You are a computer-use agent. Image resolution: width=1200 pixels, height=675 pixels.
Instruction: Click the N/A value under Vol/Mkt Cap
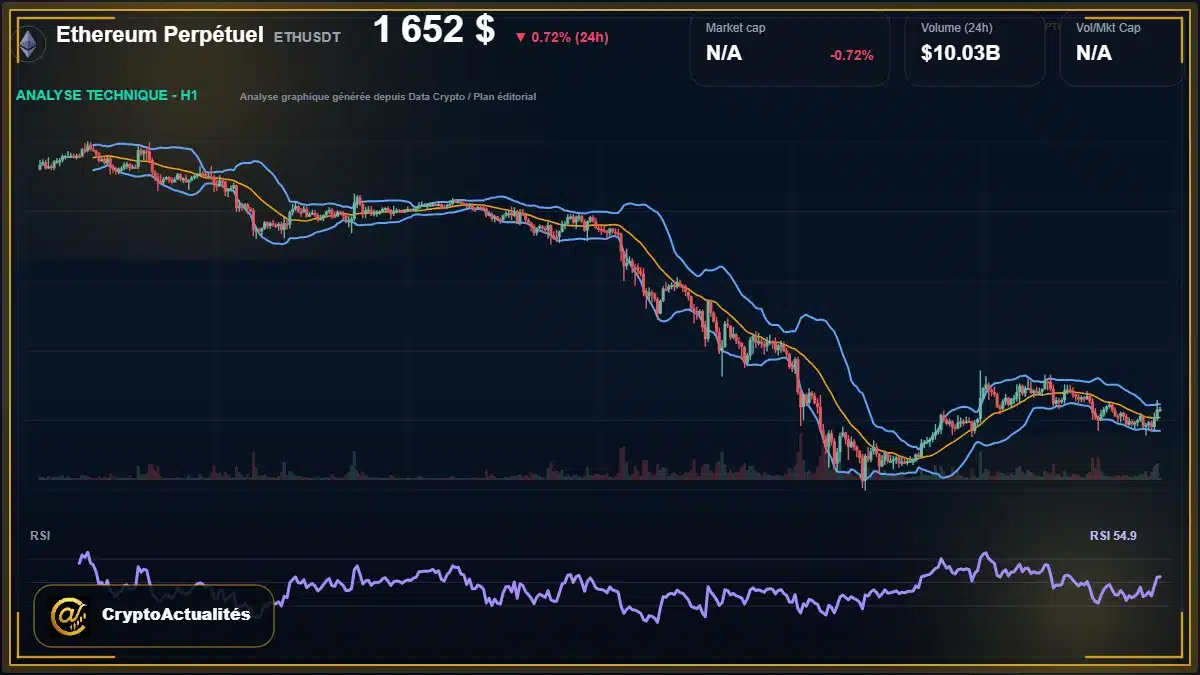click(x=1094, y=54)
